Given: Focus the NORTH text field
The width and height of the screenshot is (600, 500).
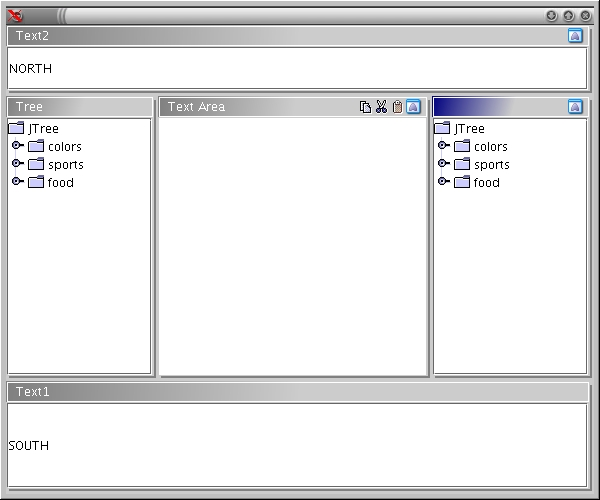Looking at the screenshot, I should pos(297,68).
